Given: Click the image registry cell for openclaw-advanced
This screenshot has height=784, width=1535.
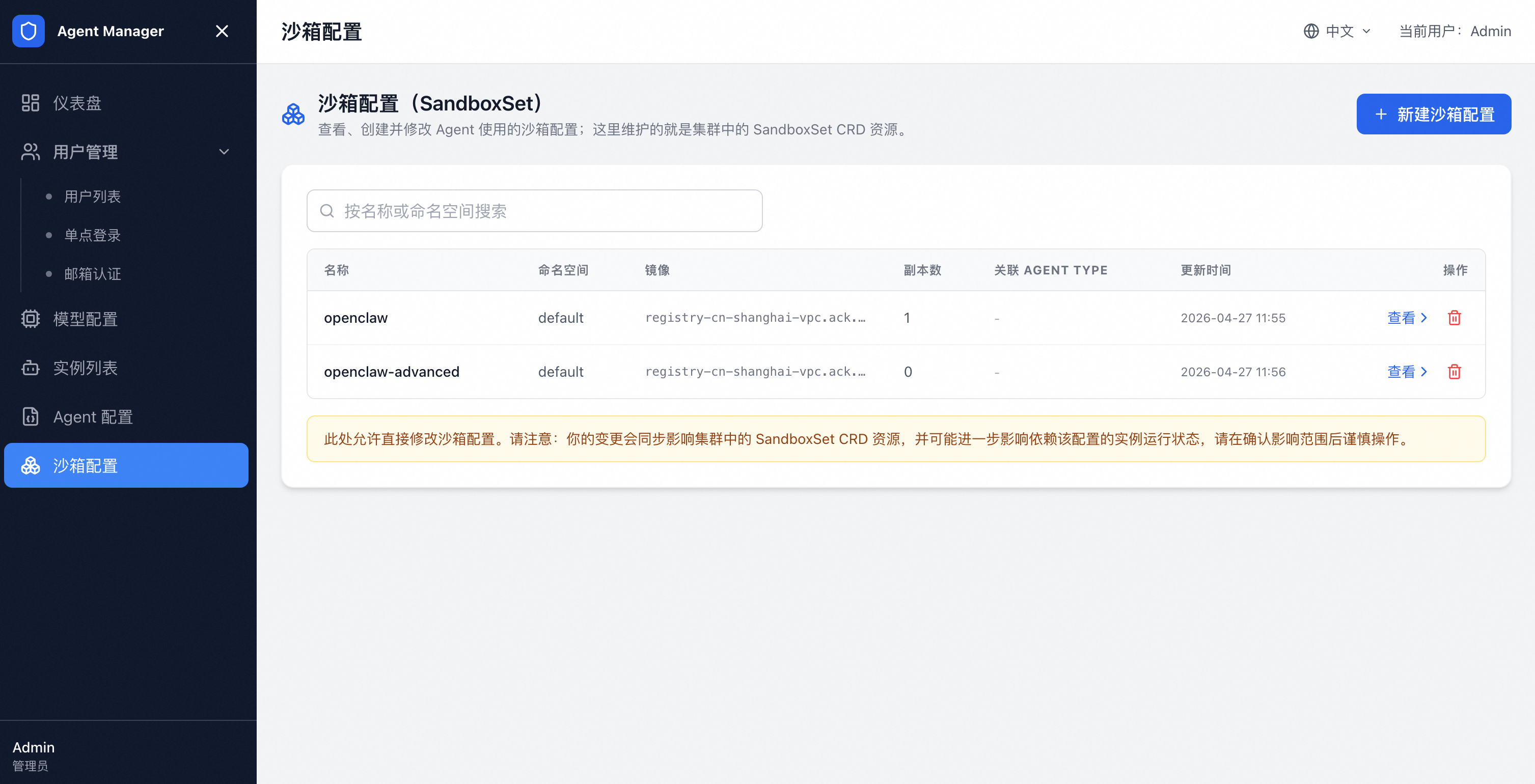Looking at the screenshot, I should [x=755, y=372].
